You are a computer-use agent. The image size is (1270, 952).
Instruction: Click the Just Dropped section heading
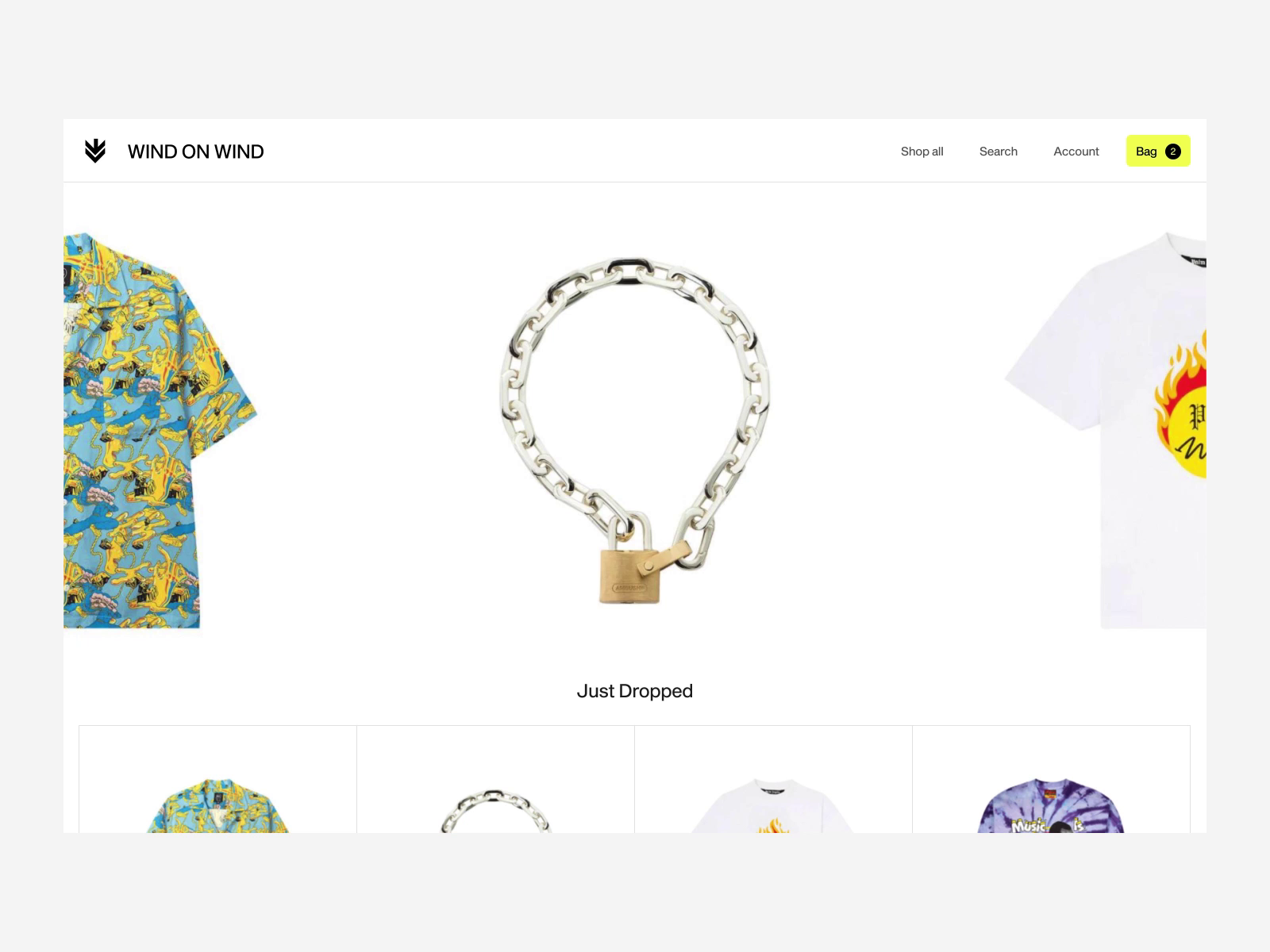coord(634,691)
